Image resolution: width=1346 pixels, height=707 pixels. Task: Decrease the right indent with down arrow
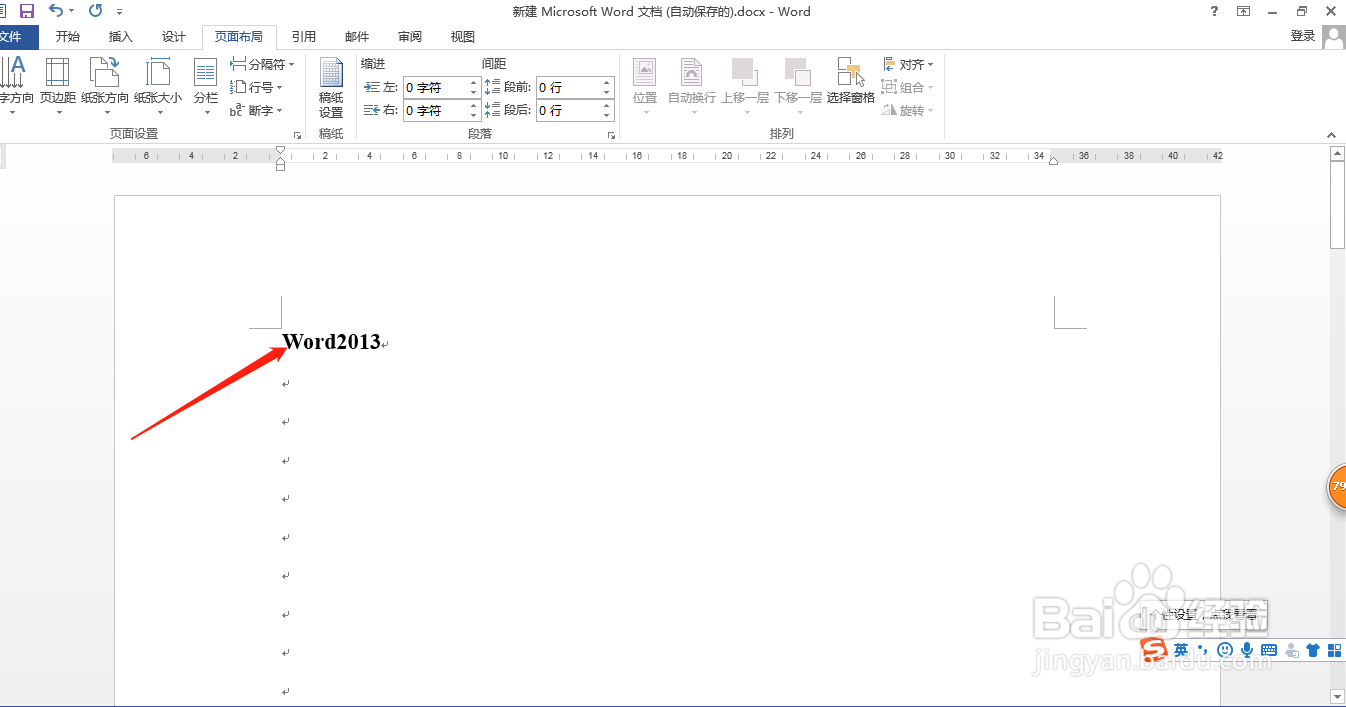click(474, 116)
